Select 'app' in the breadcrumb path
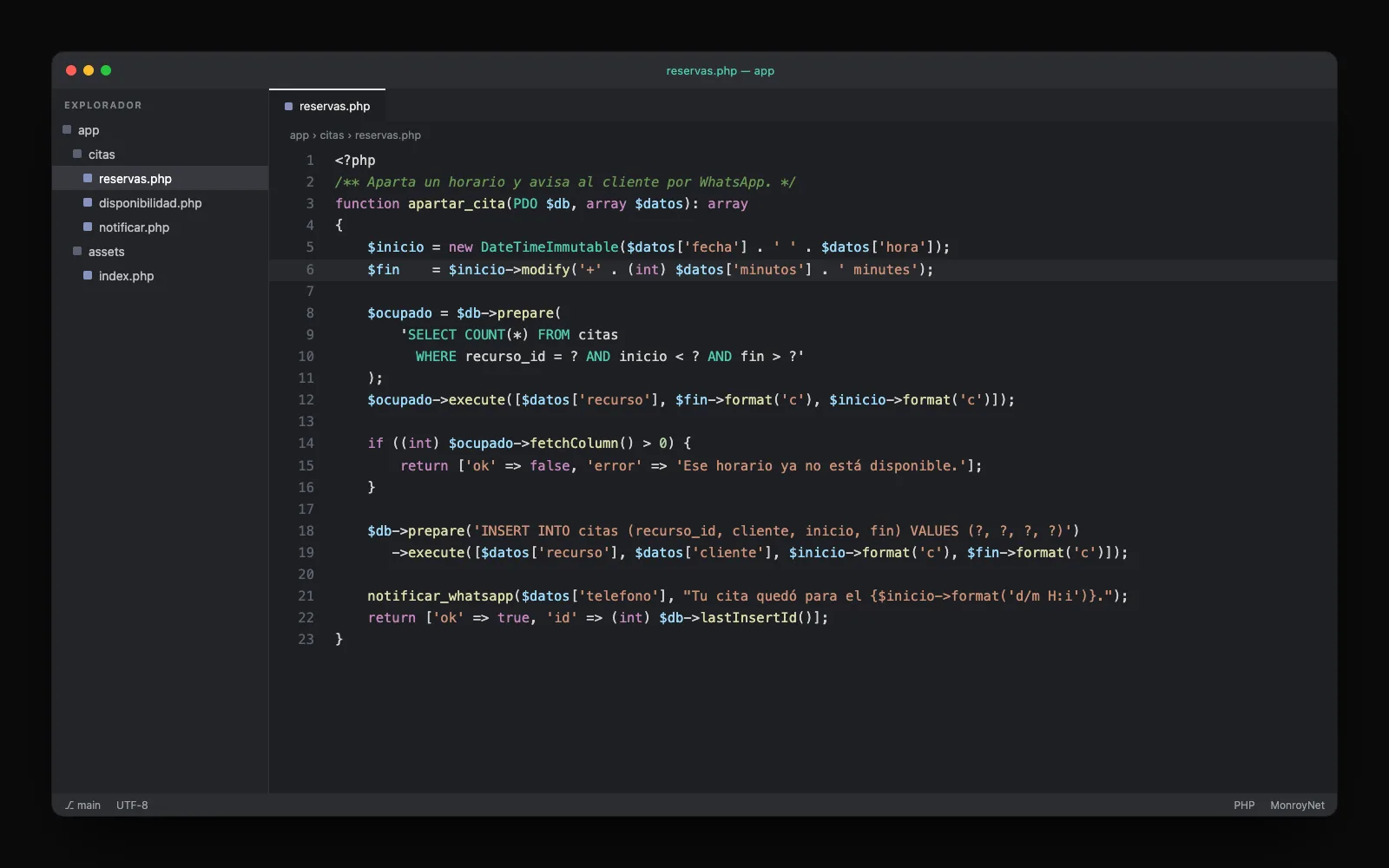Image resolution: width=1389 pixels, height=868 pixels. click(299, 135)
